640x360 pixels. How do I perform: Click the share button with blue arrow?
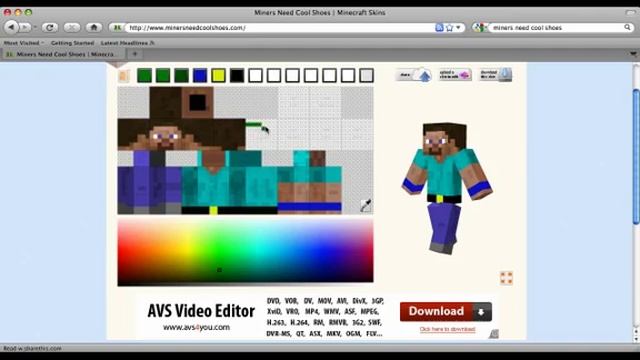[413, 75]
